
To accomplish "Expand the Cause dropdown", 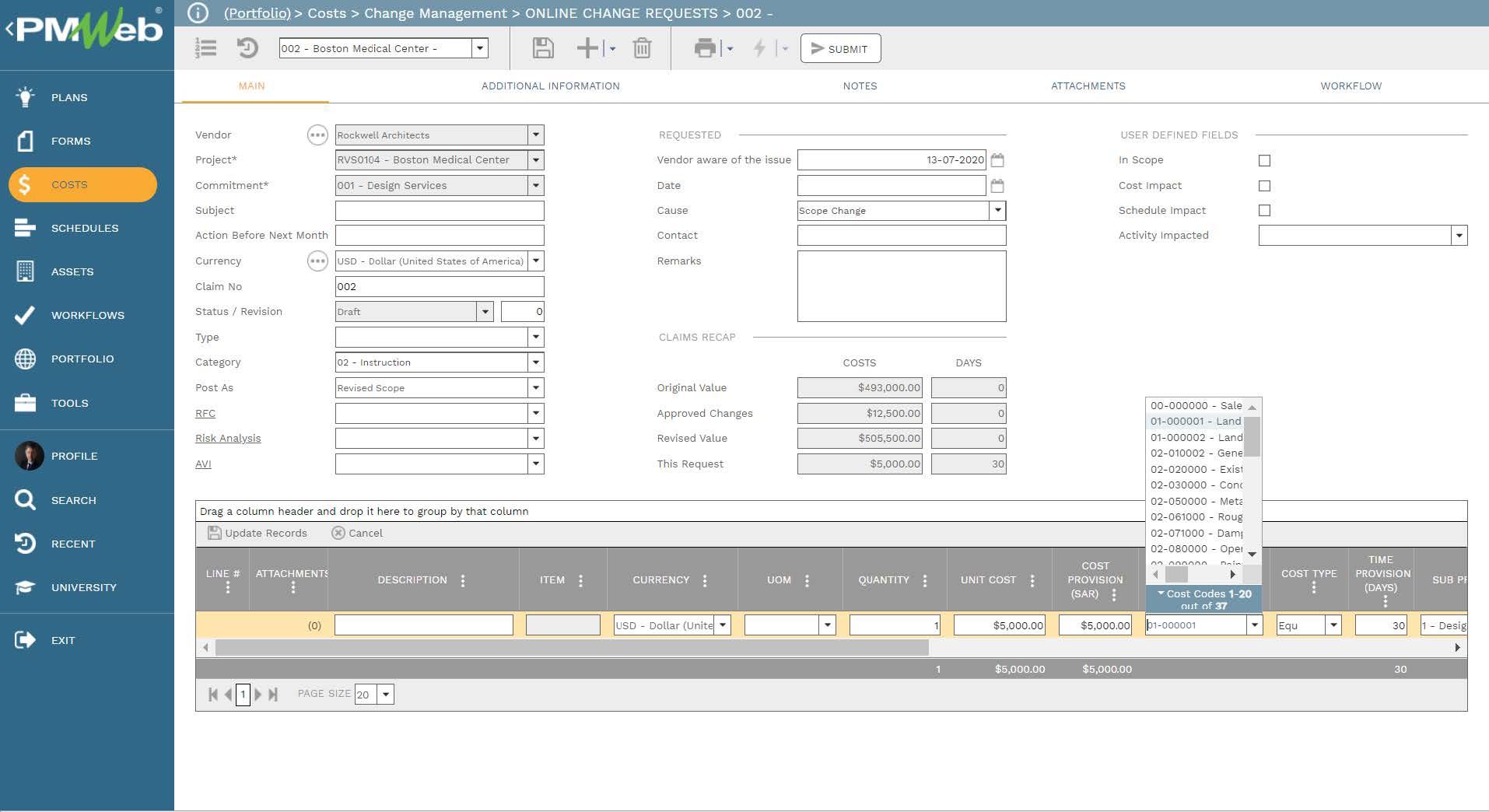I will [x=997, y=211].
